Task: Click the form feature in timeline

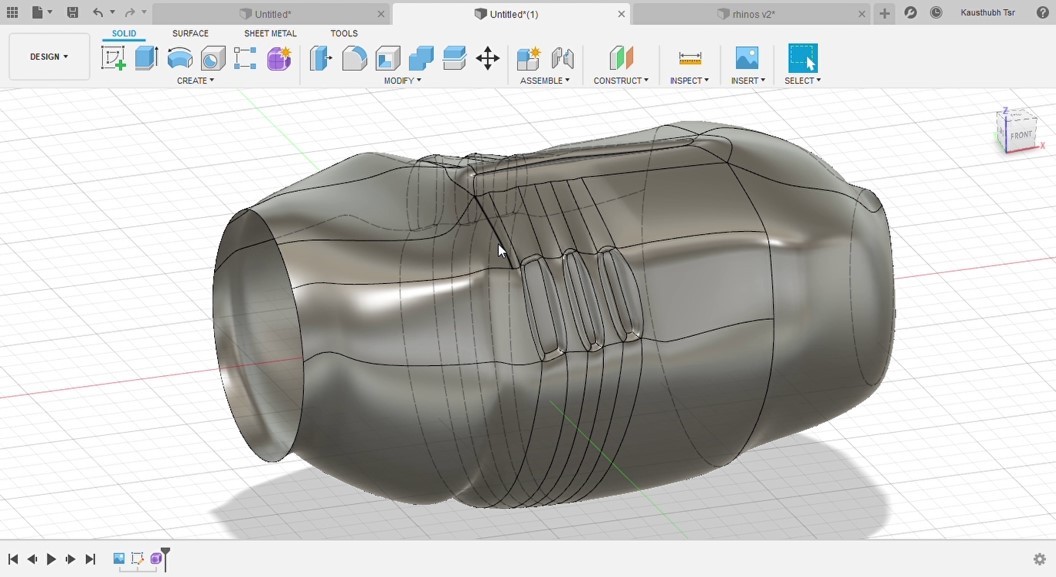Action: (157, 559)
